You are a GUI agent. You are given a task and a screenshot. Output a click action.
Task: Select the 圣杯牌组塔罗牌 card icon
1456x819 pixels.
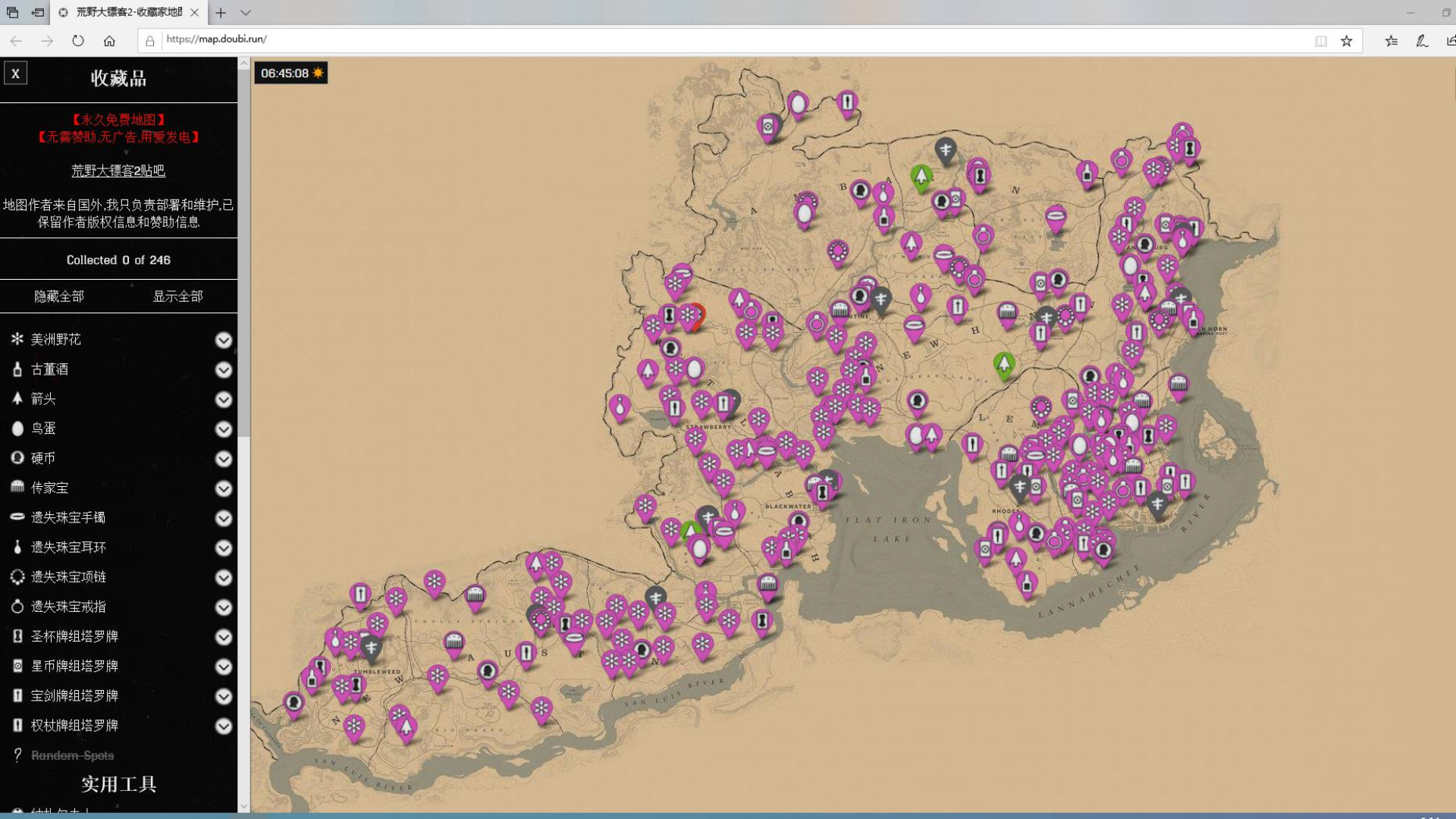click(x=17, y=636)
